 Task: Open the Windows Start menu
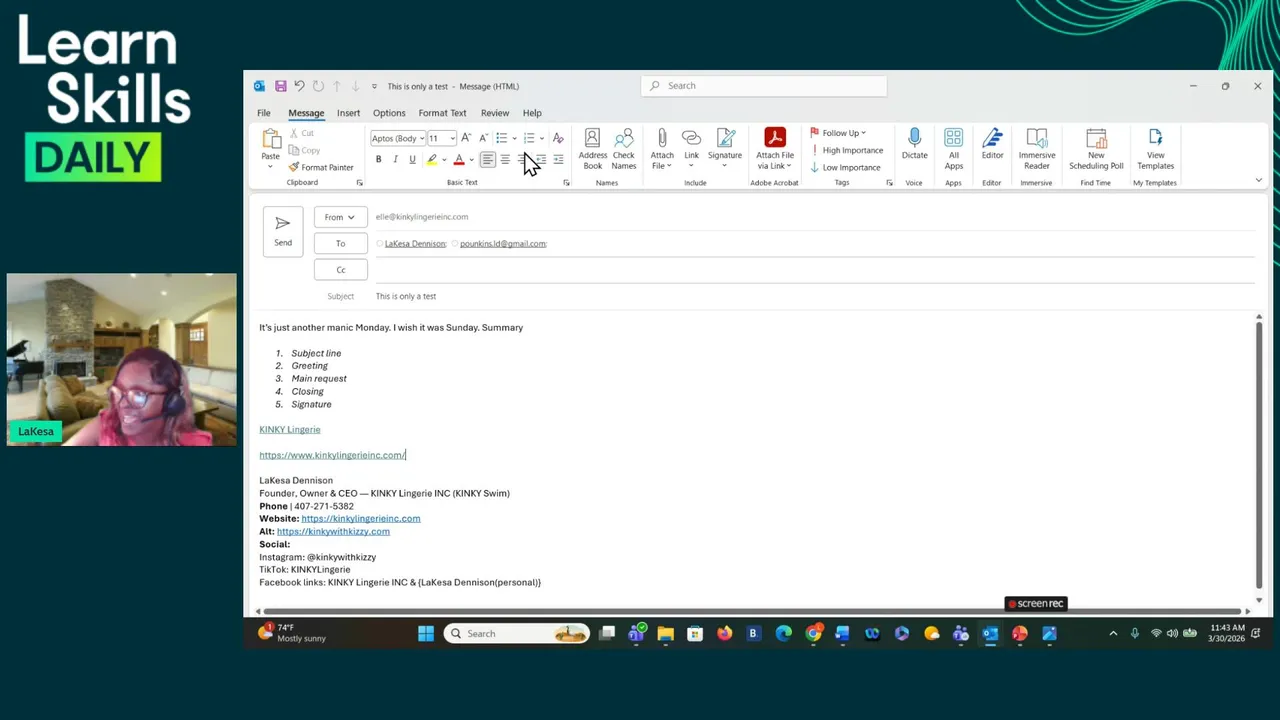click(426, 633)
